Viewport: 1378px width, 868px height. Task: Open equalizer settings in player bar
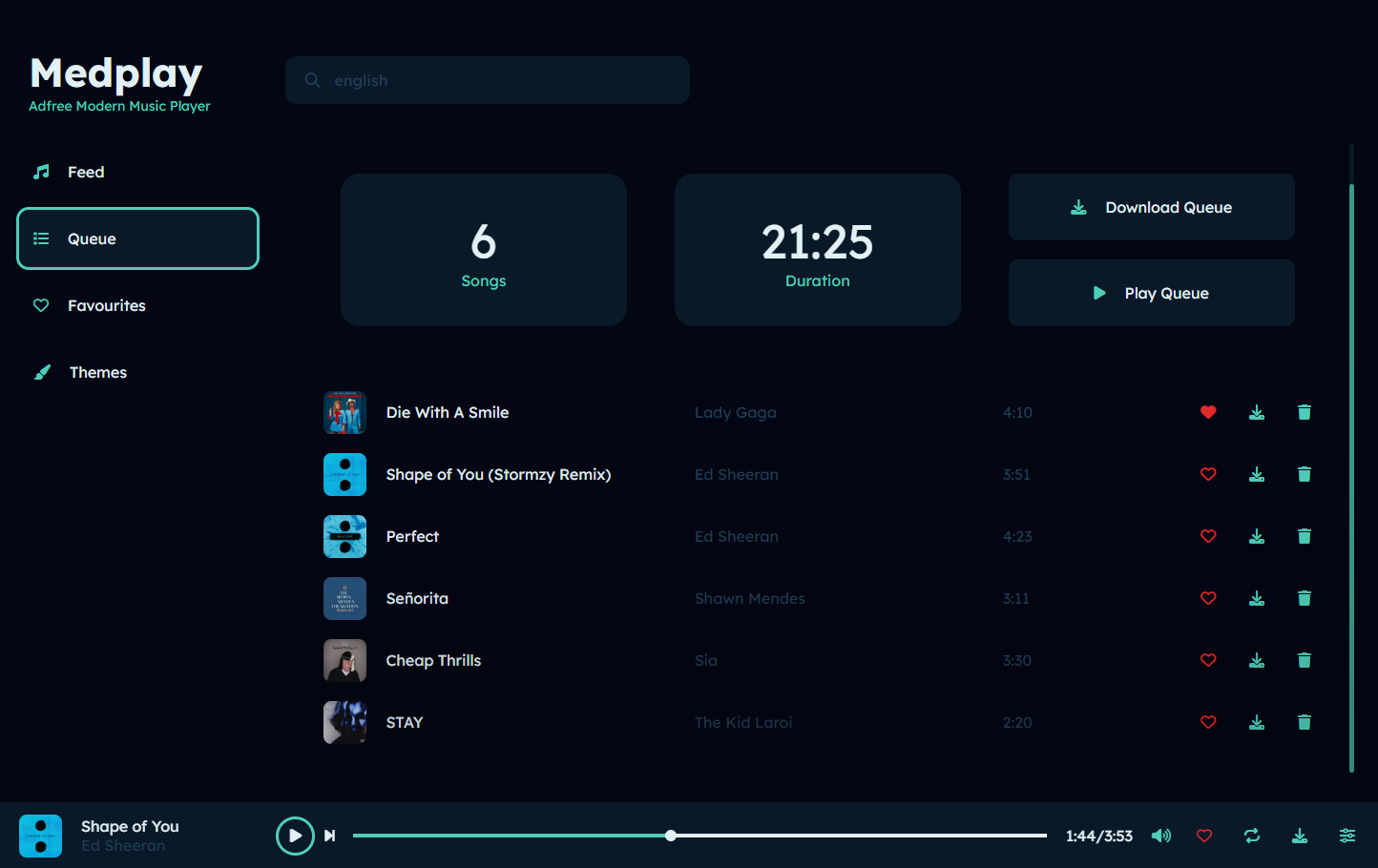[1347, 836]
